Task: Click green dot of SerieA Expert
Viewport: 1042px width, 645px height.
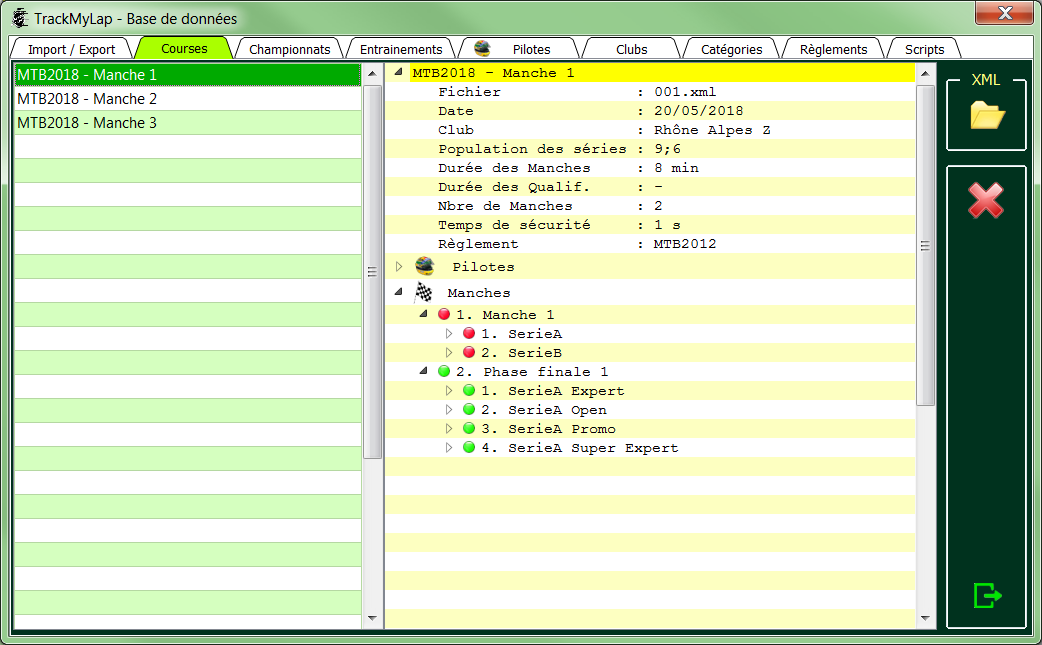Action: coord(469,391)
